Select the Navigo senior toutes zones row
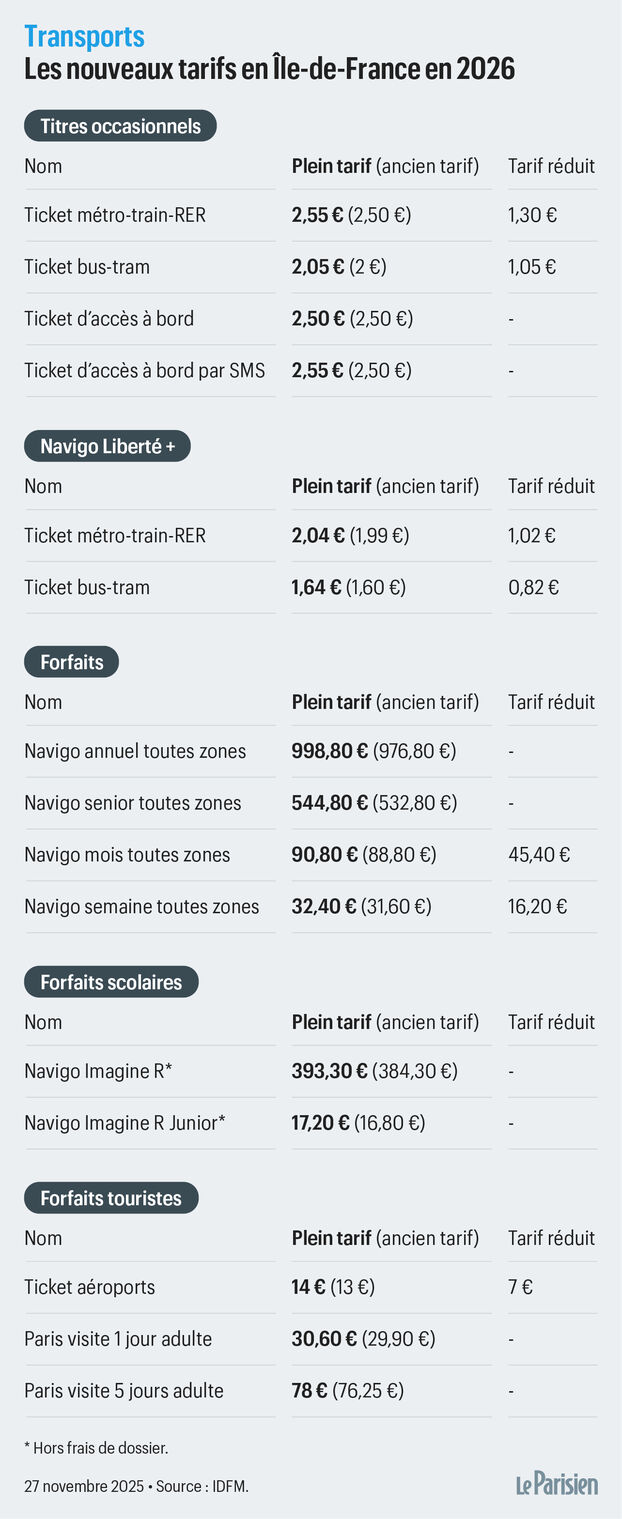This screenshot has width=622, height=1519. (133, 803)
